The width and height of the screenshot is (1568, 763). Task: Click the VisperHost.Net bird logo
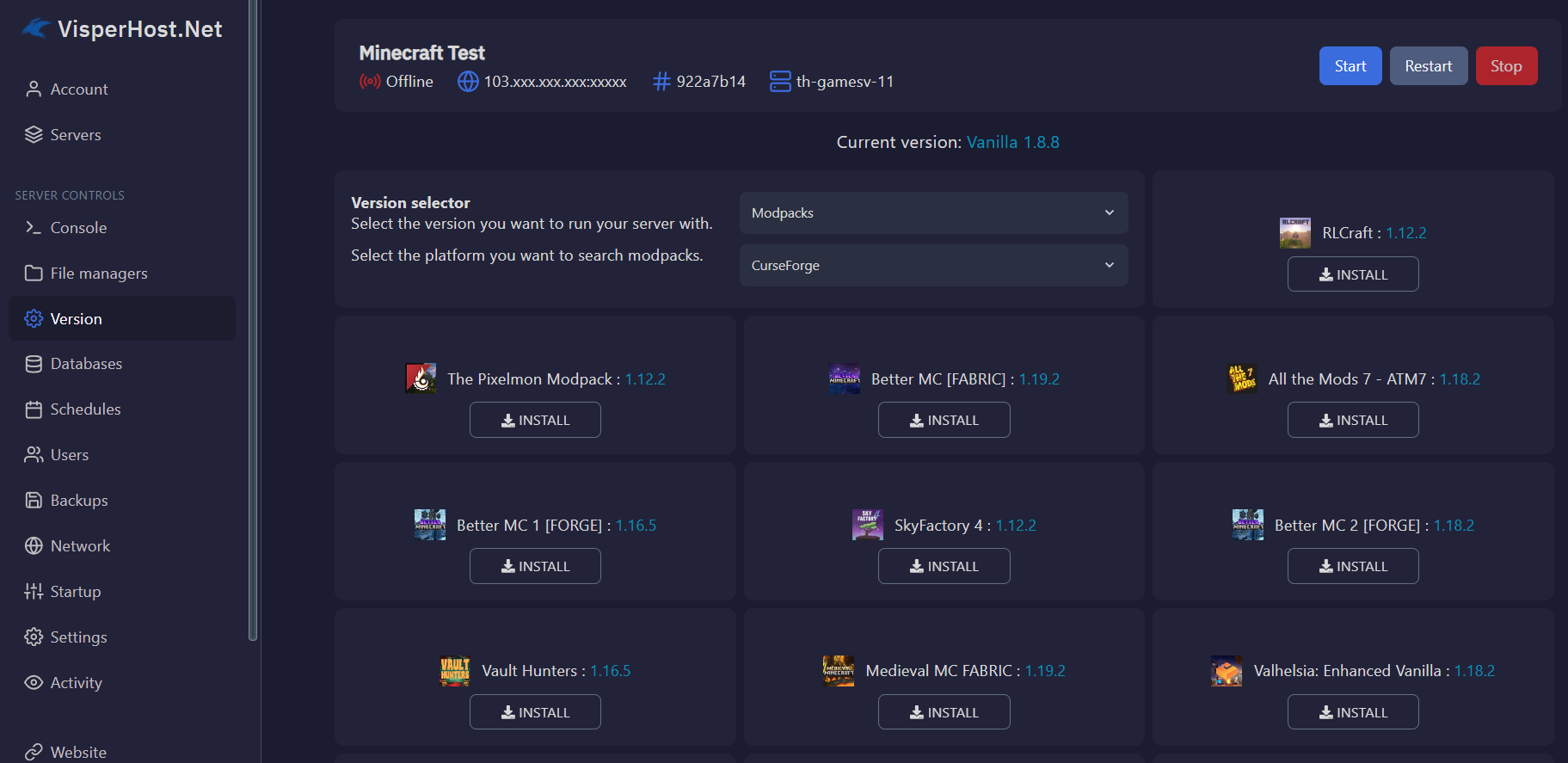pos(36,28)
